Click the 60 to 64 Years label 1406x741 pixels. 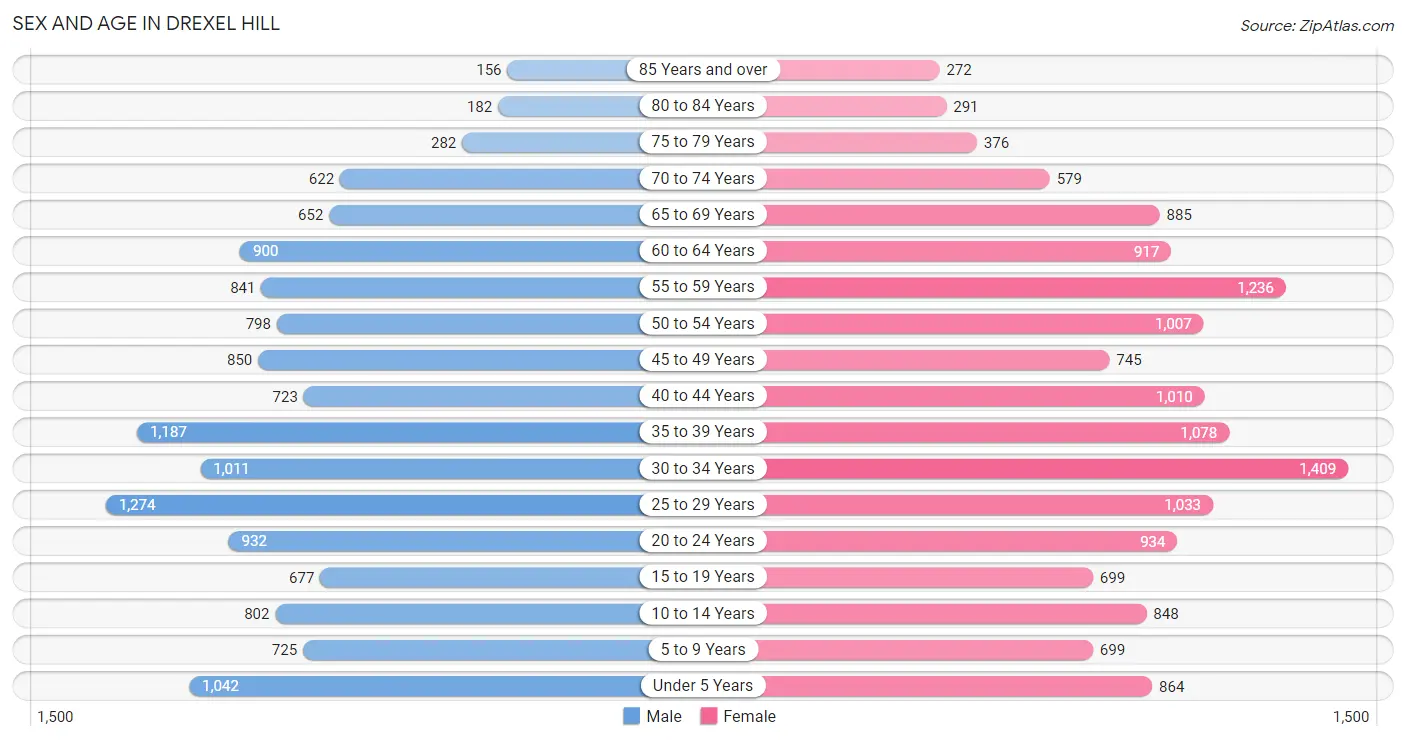(x=703, y=250)
